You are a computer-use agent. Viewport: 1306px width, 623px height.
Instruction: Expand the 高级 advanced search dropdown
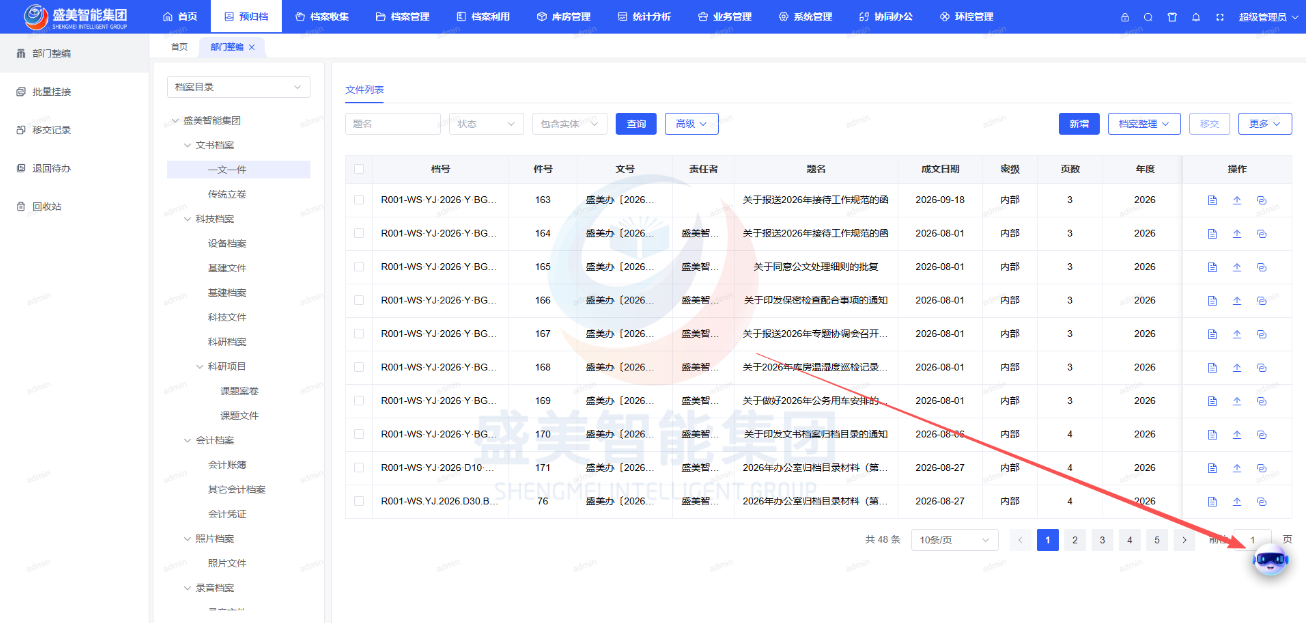[x=692, y=124]
